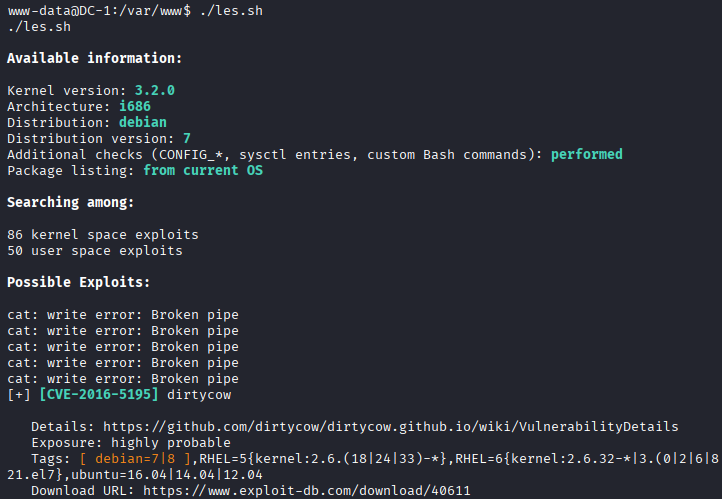Click the CVE-2016-5195 identifier

pyautogui.click(x=99, y=395)
